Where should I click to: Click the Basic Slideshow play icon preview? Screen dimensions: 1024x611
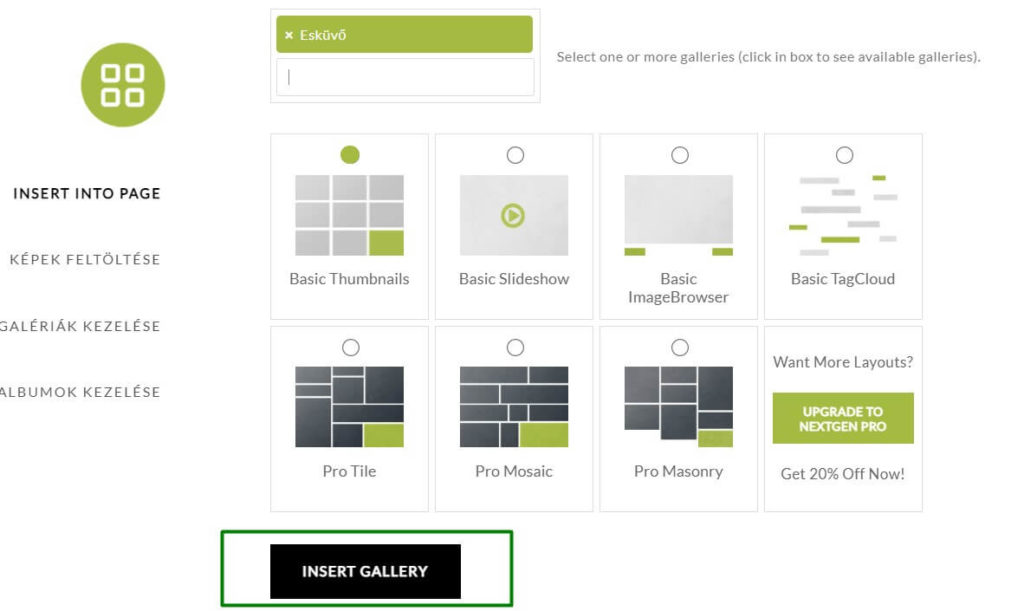[x=514, y=215]
